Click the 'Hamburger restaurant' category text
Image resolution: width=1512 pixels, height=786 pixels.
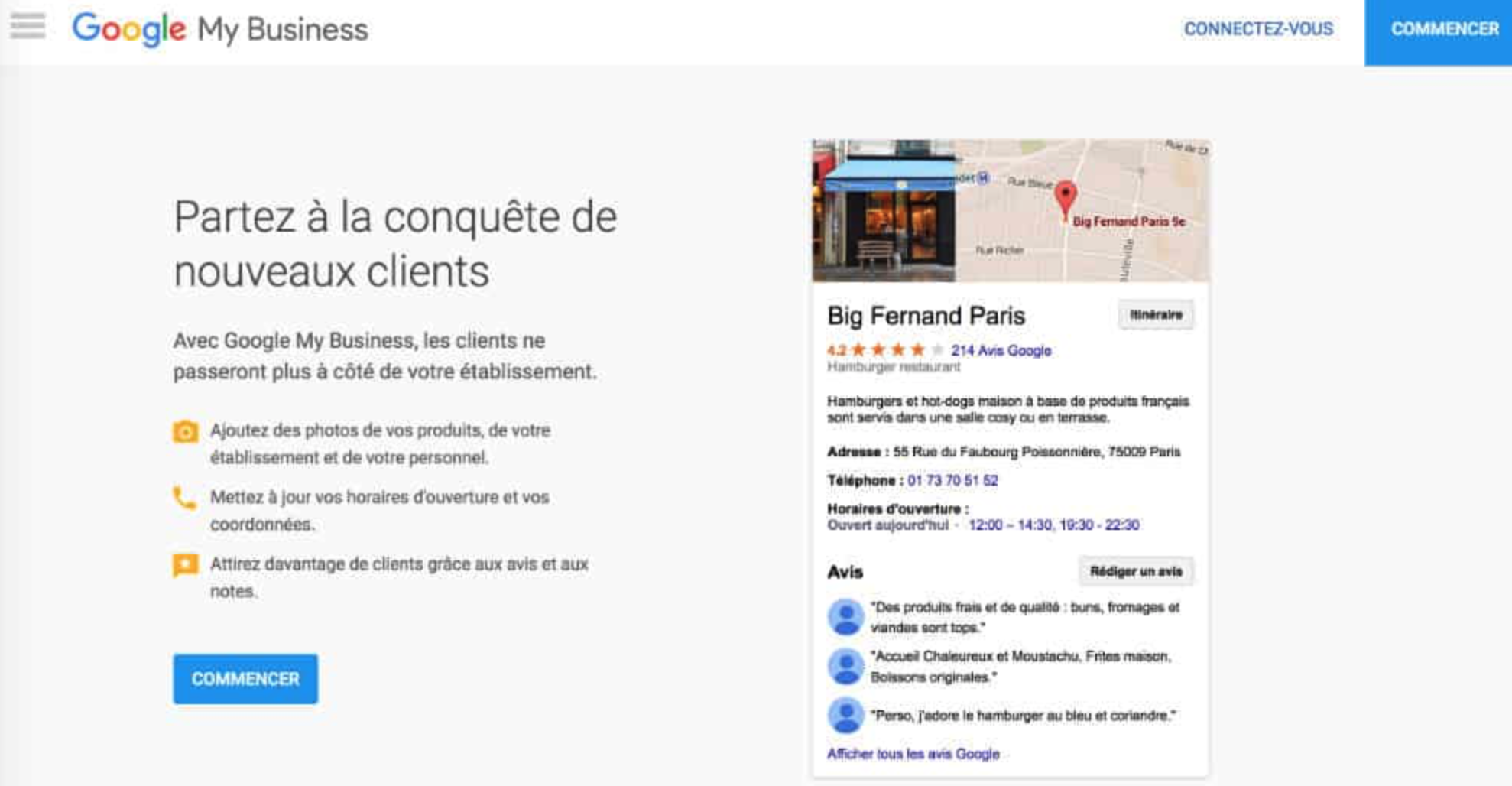(894, 367)
